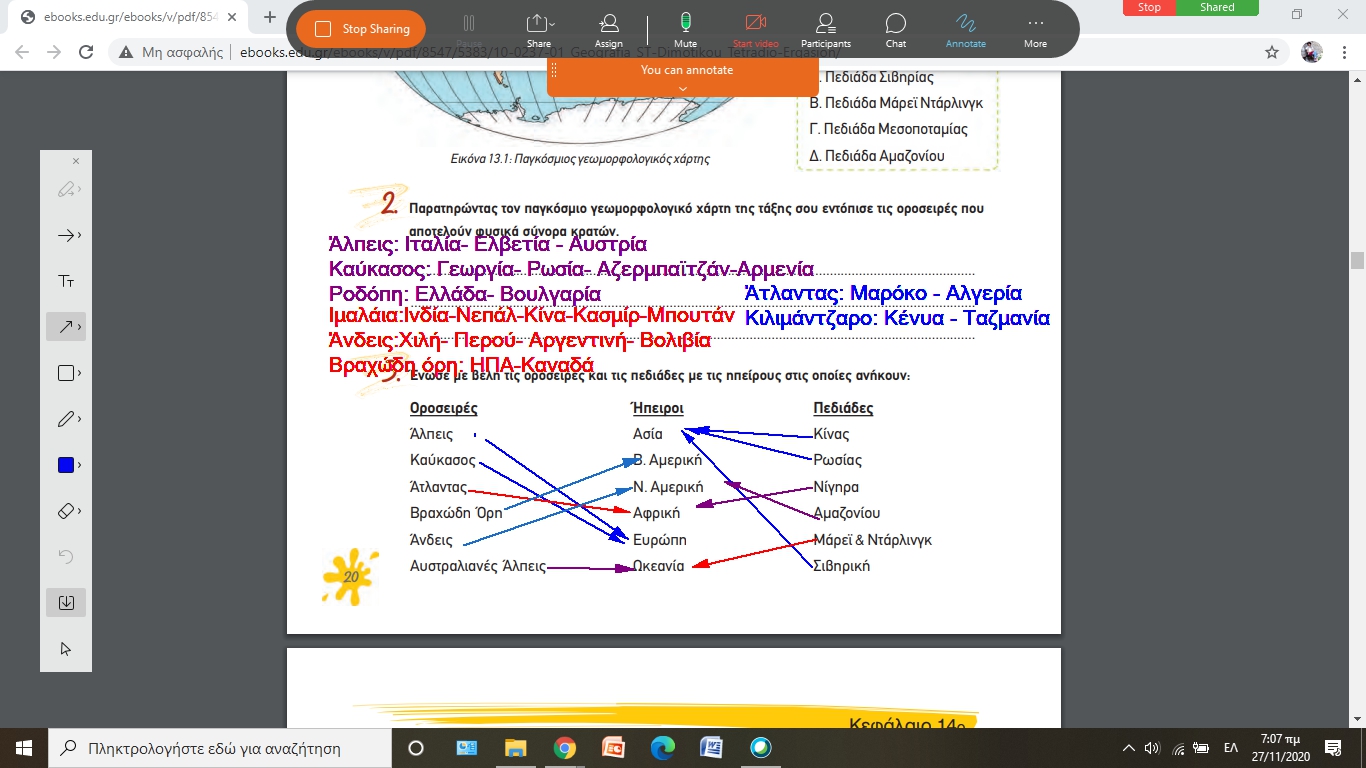
Task: Click the word 'Καύκασος' in Οροσειρές list
Action: tap(442, 461)
